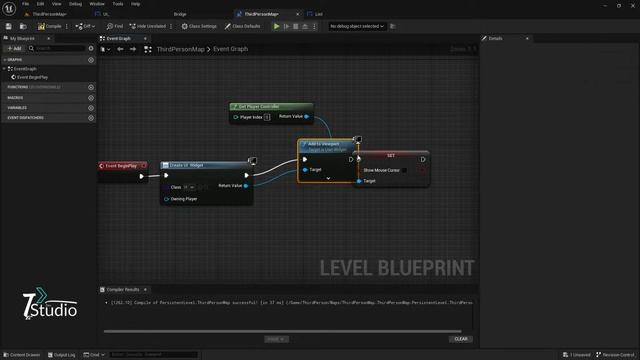The image size is (640, 360).
Task: Expand the Add to Viewport node chevron
Action: (328, 178)
